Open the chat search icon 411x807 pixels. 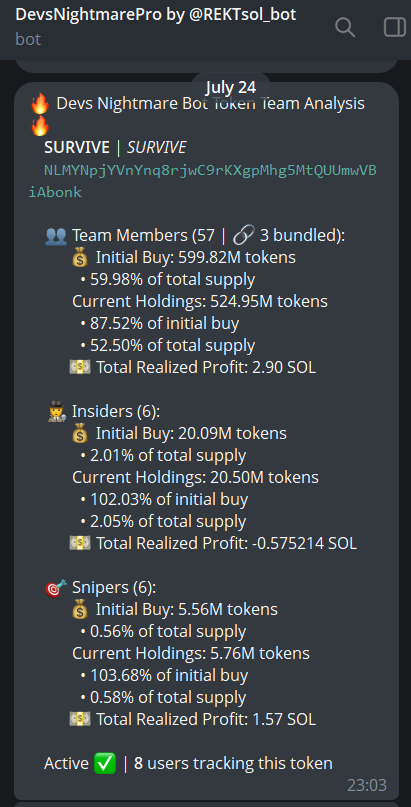[x=345, y=27]
